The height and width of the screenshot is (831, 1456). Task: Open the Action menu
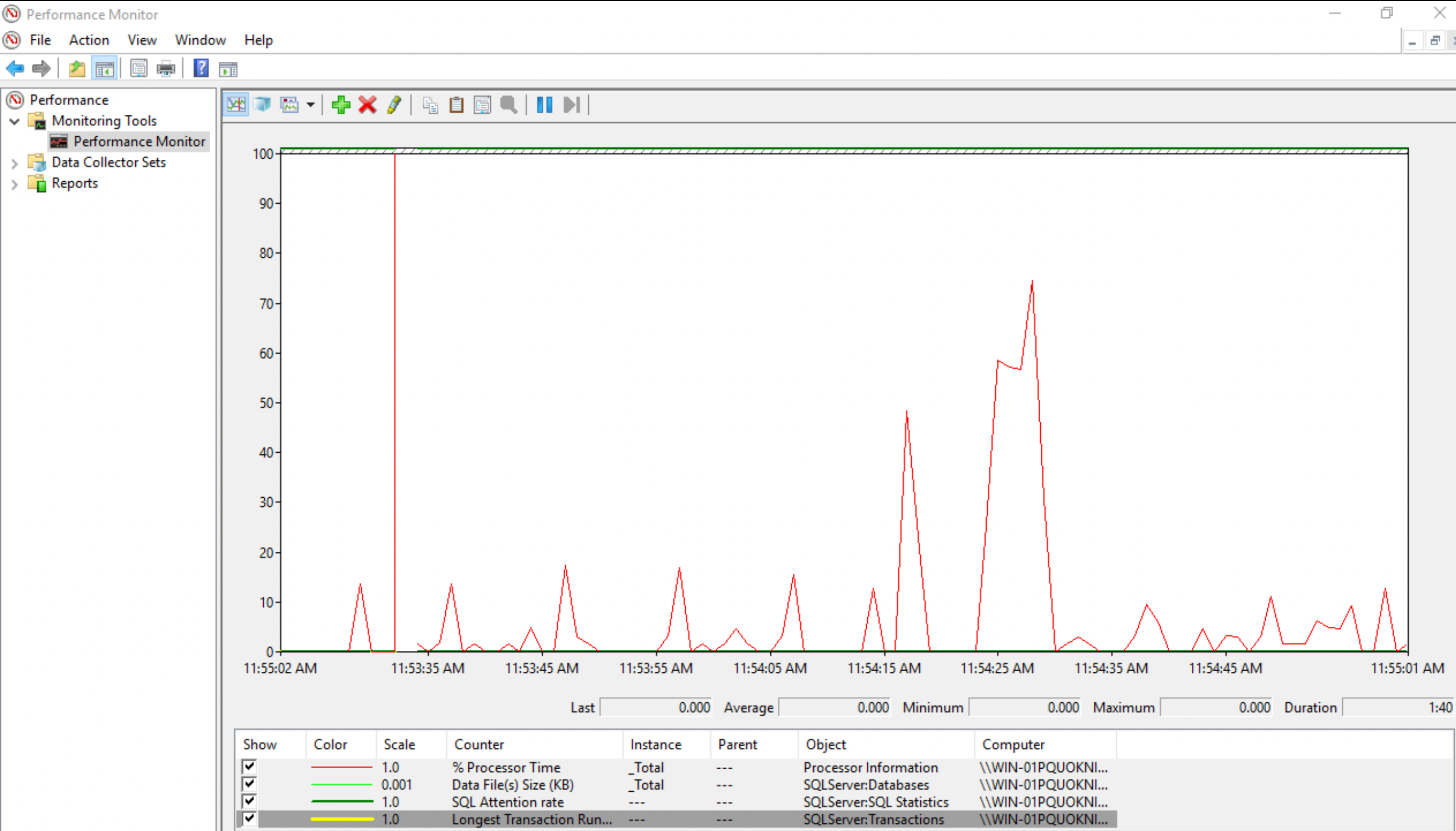88,40
